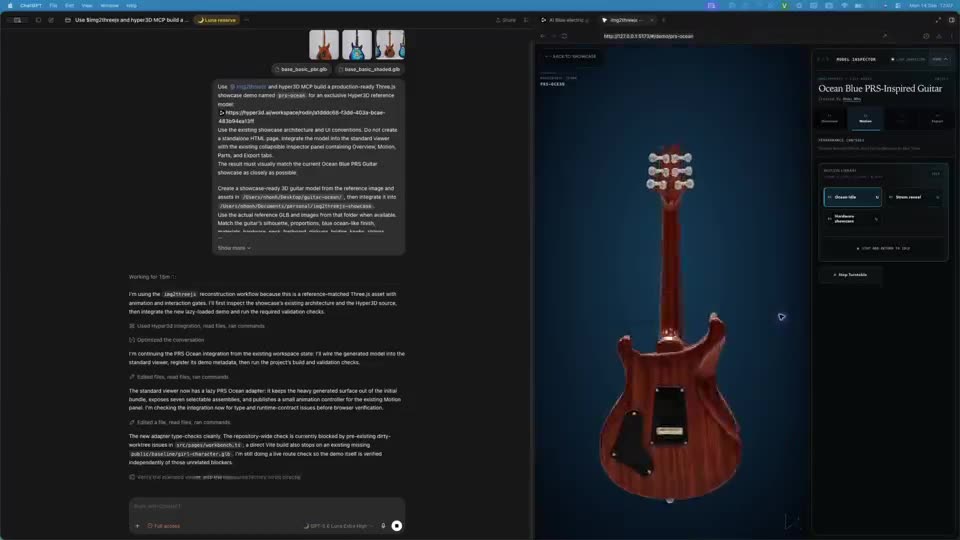Viewport: 960px width, 540px height.
Task: Open the GPT model selector dropdown
Action: coord(339,526)
